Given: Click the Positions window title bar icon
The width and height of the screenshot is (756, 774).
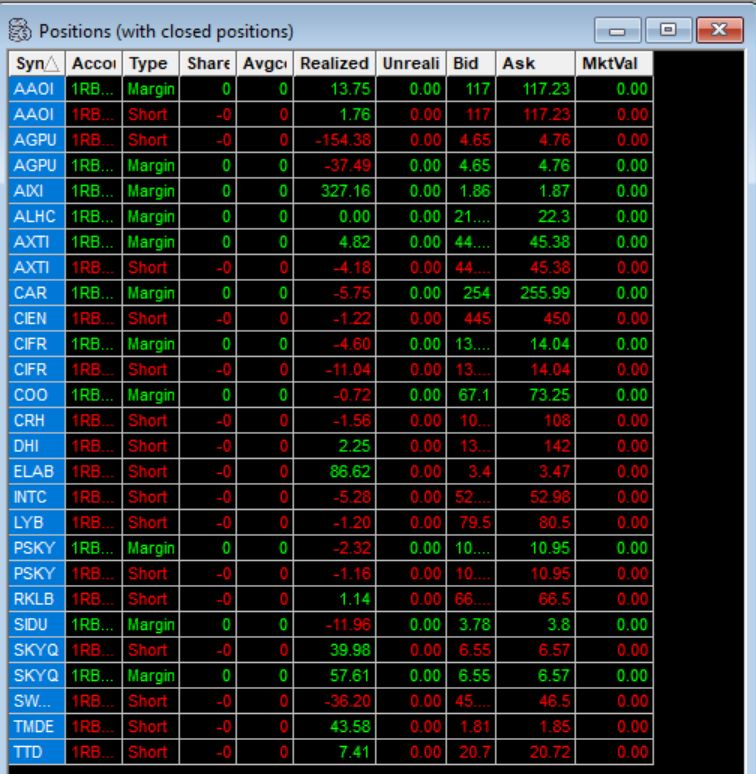Looking at the screenshot, I should pyautogui.click(x=18, y=30).
